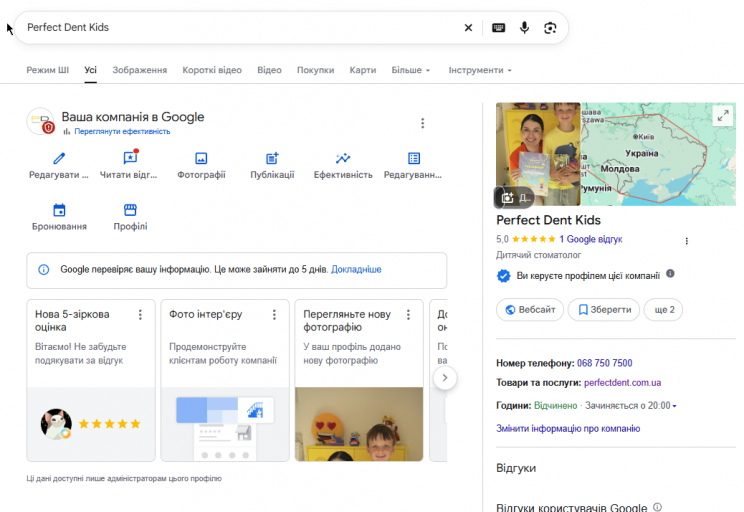
Task: Open the Бронювання calendar icon
Action: pyautogui.click(x=59, y=210)
